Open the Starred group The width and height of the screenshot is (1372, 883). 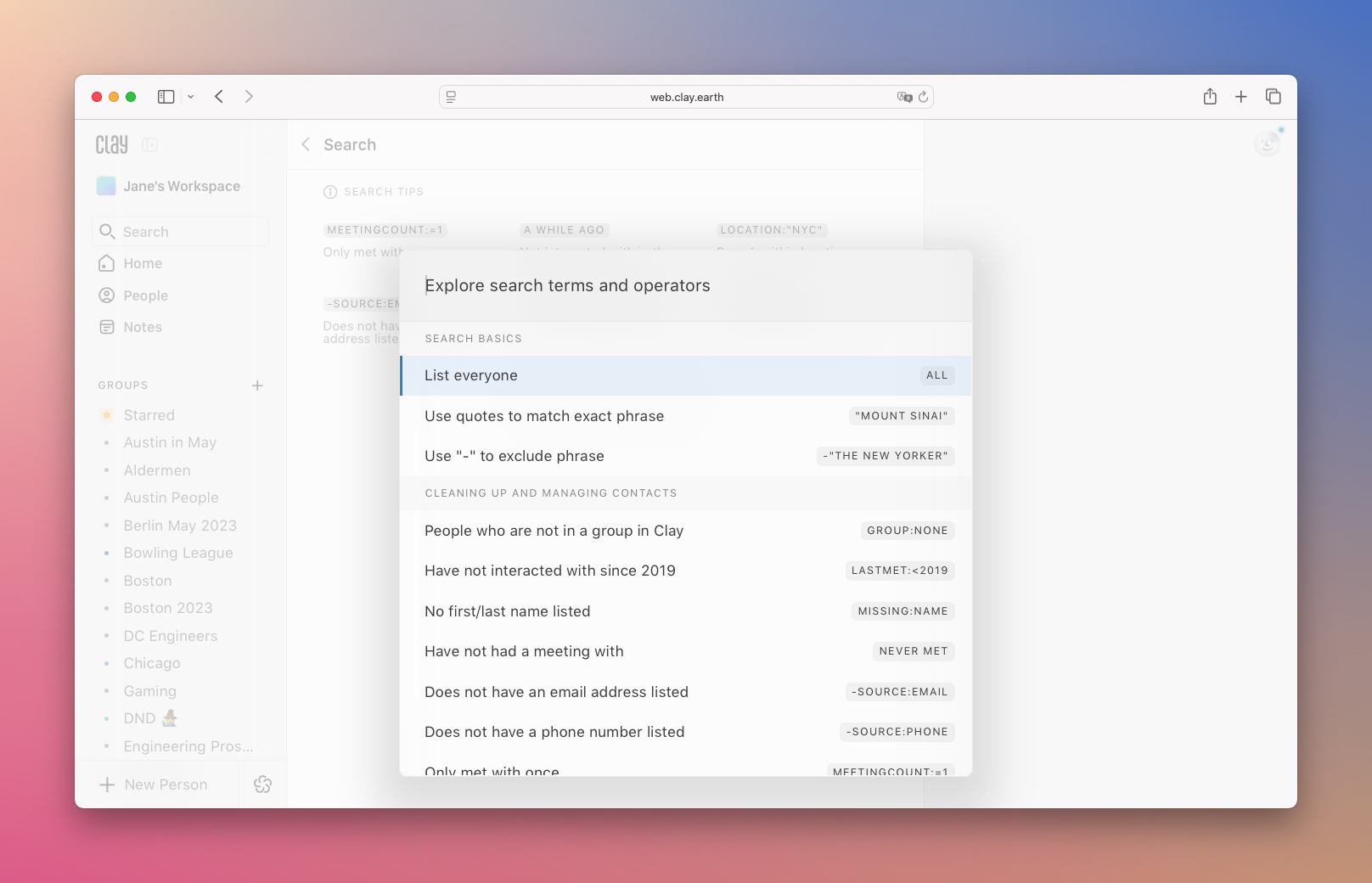coord(149,415)
